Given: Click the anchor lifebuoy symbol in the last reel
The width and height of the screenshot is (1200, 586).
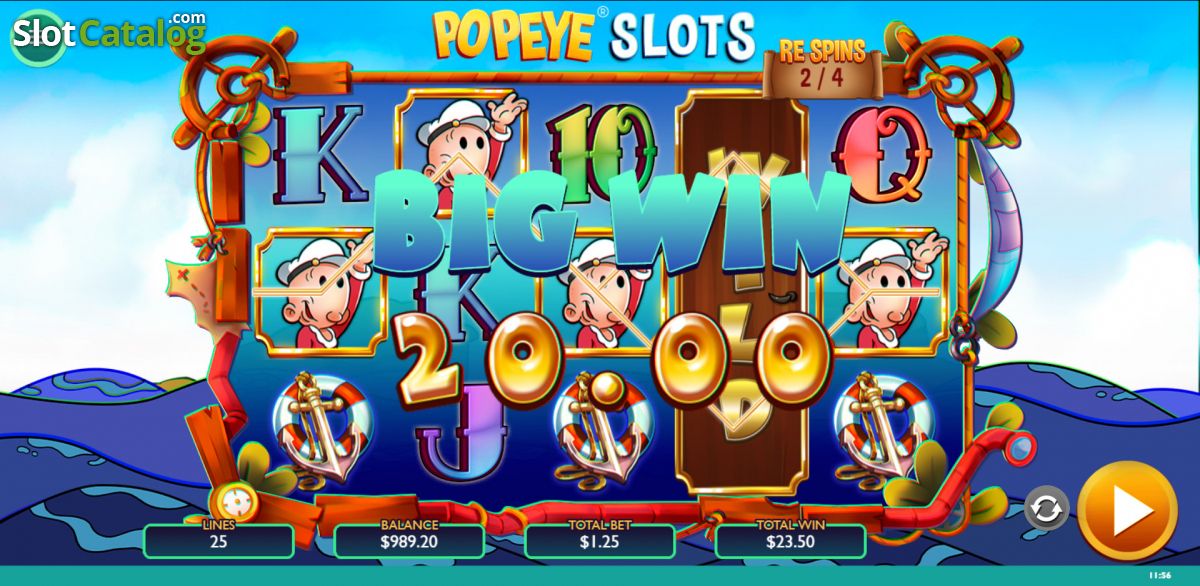Looking at the screenshot, I should pyautogui.click(x=880, y=427).
